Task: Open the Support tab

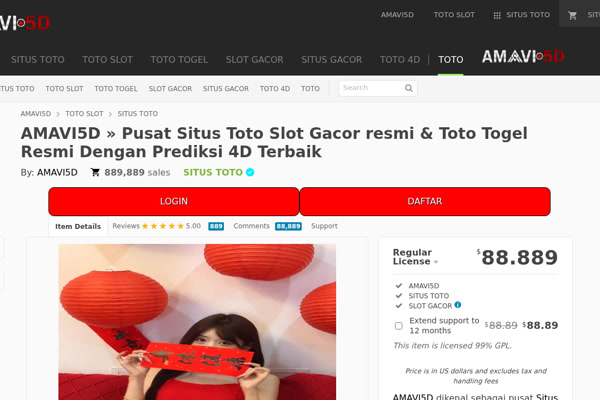Action: tap(324, 226)
